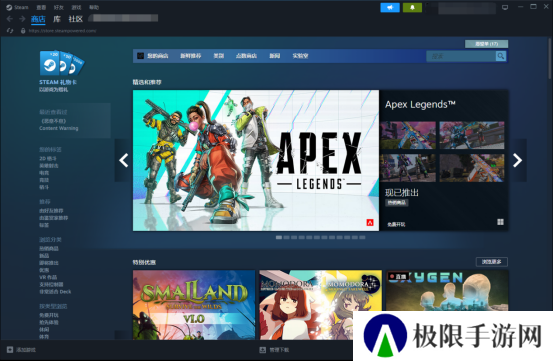
Task: Open the 您的商店 dropdown
Action: pos(158,56)
